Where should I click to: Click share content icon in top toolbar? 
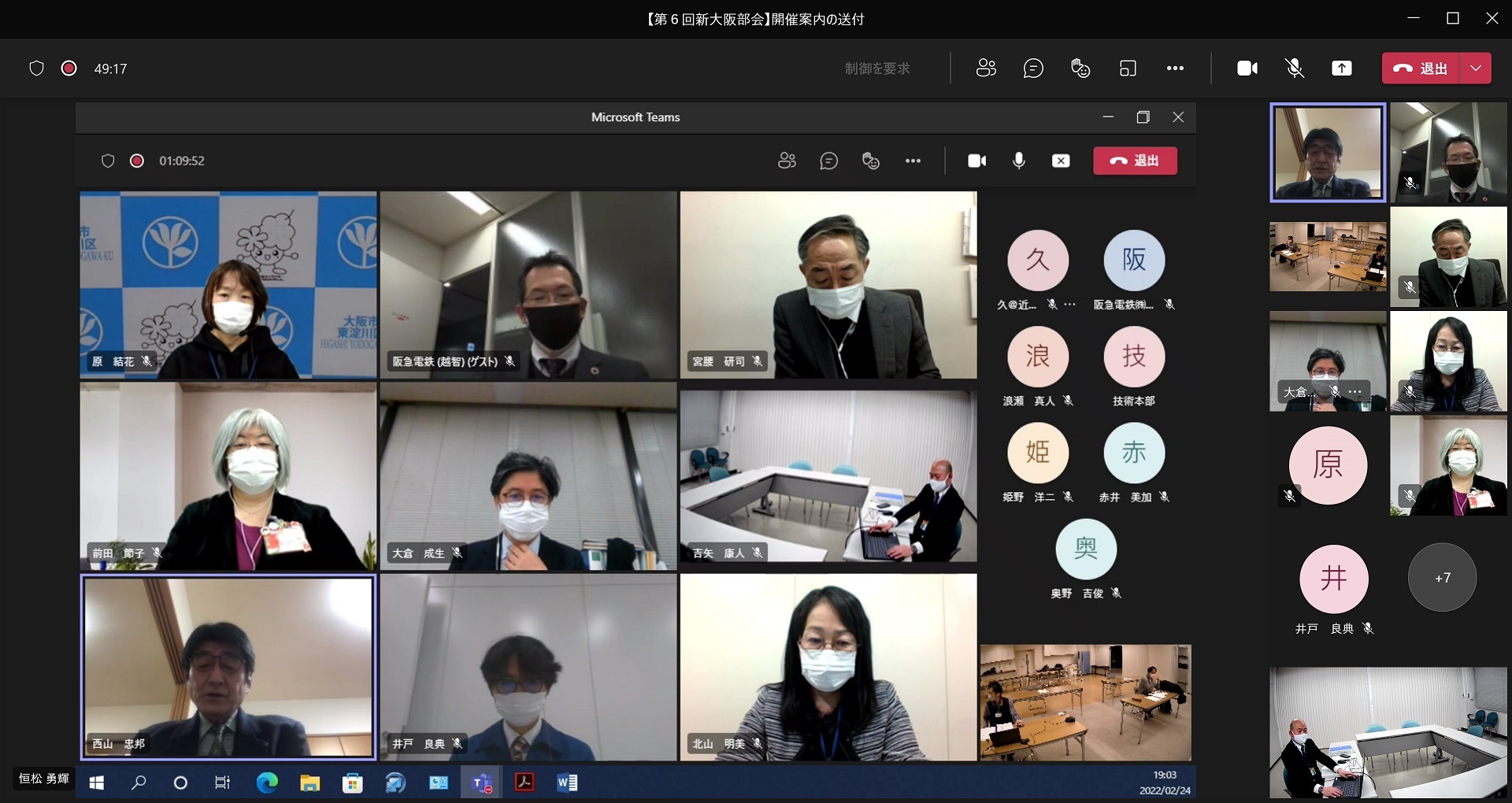(x=1342, y=68)
